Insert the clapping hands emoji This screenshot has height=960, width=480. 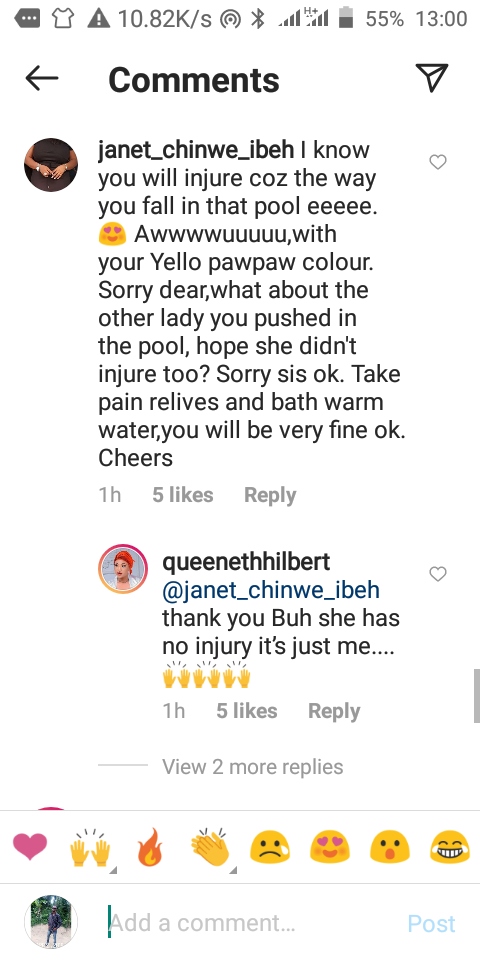coord(210,849)
